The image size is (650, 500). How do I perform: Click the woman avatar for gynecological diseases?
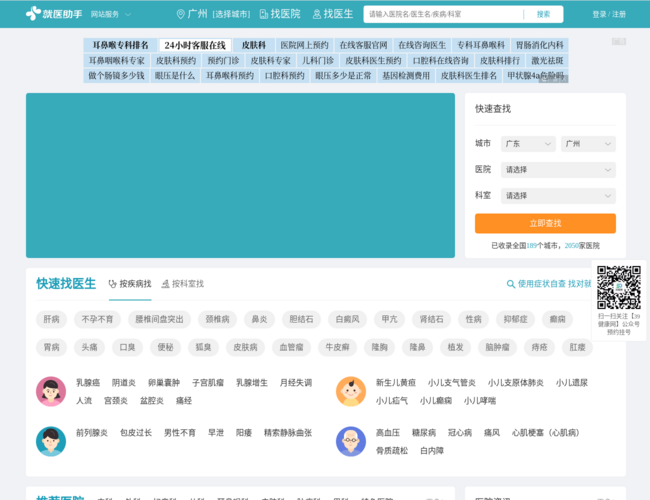(x=51, y=391)
